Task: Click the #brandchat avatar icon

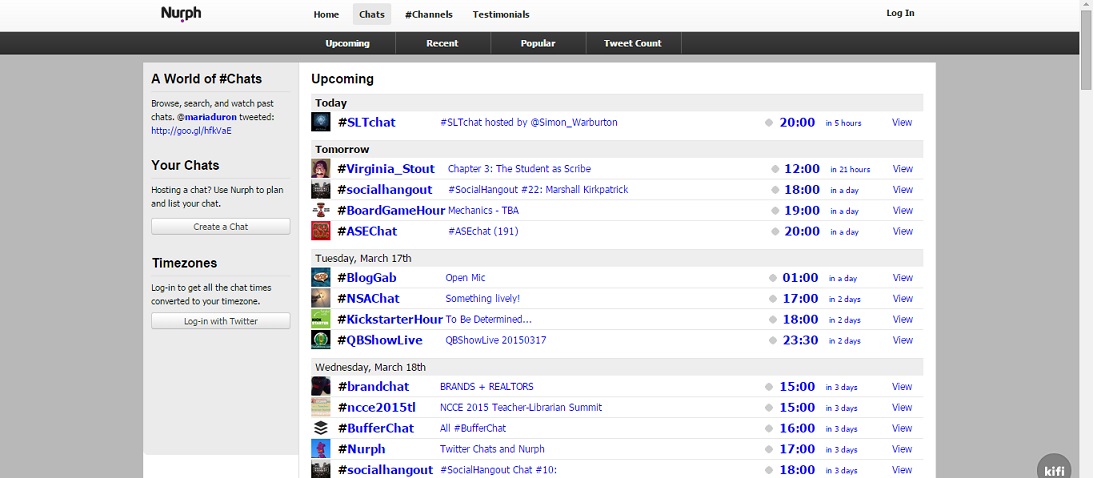Action: coord(320,386)
